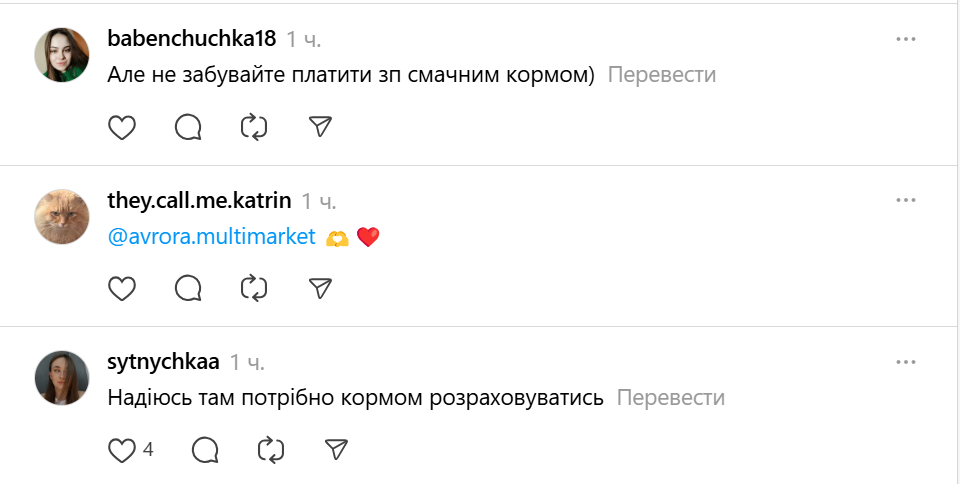
Task: Repost babenchuchka18's comment
Action: coord(254,127)
